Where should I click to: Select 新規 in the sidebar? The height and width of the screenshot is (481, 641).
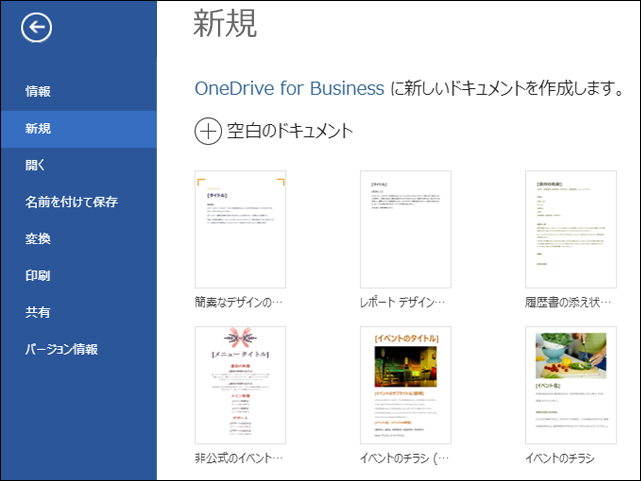click(38, 129)
